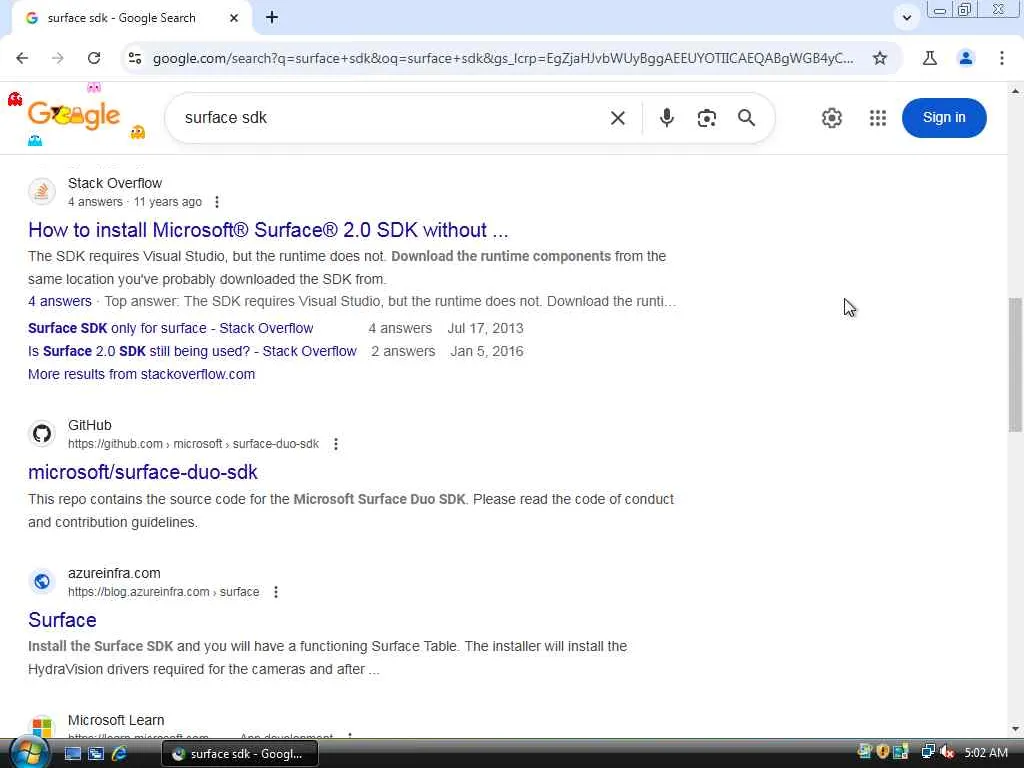Reload the current page
This screenshot has width=1024, height=768.
(94, 58)
